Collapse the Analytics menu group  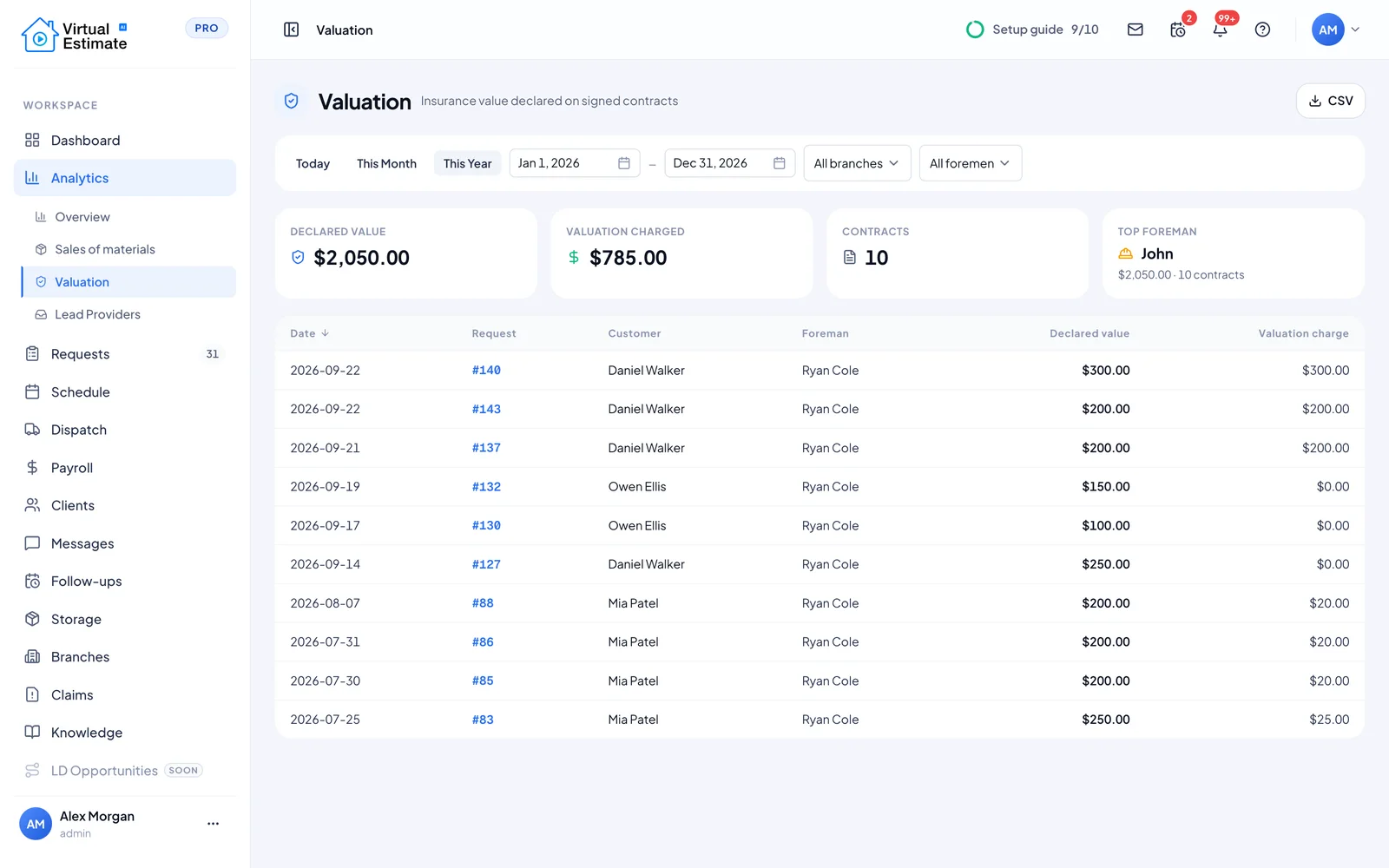[x=125, y=178]
